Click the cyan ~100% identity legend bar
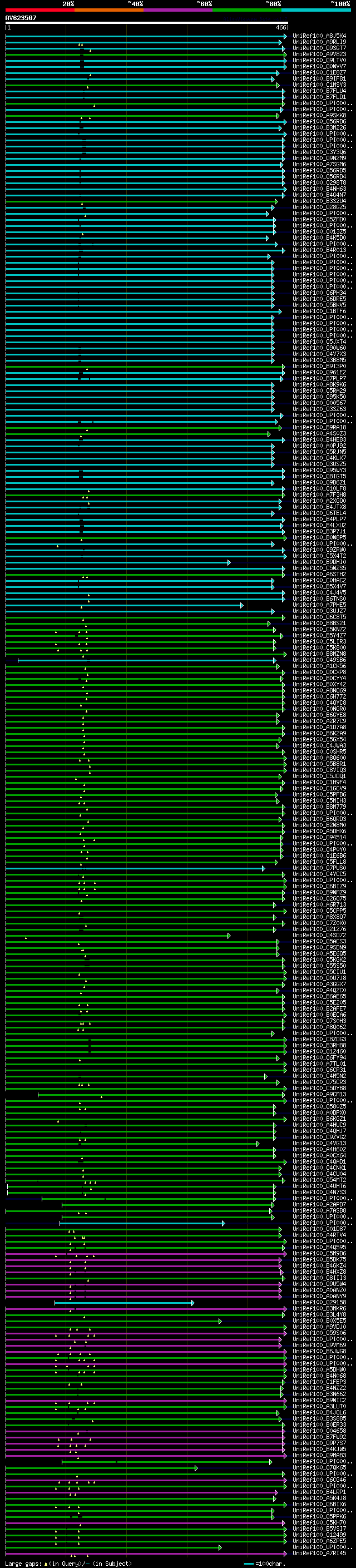Image resolution: width=356 pixels, height=1568 pixels. (x=316, y=10)
